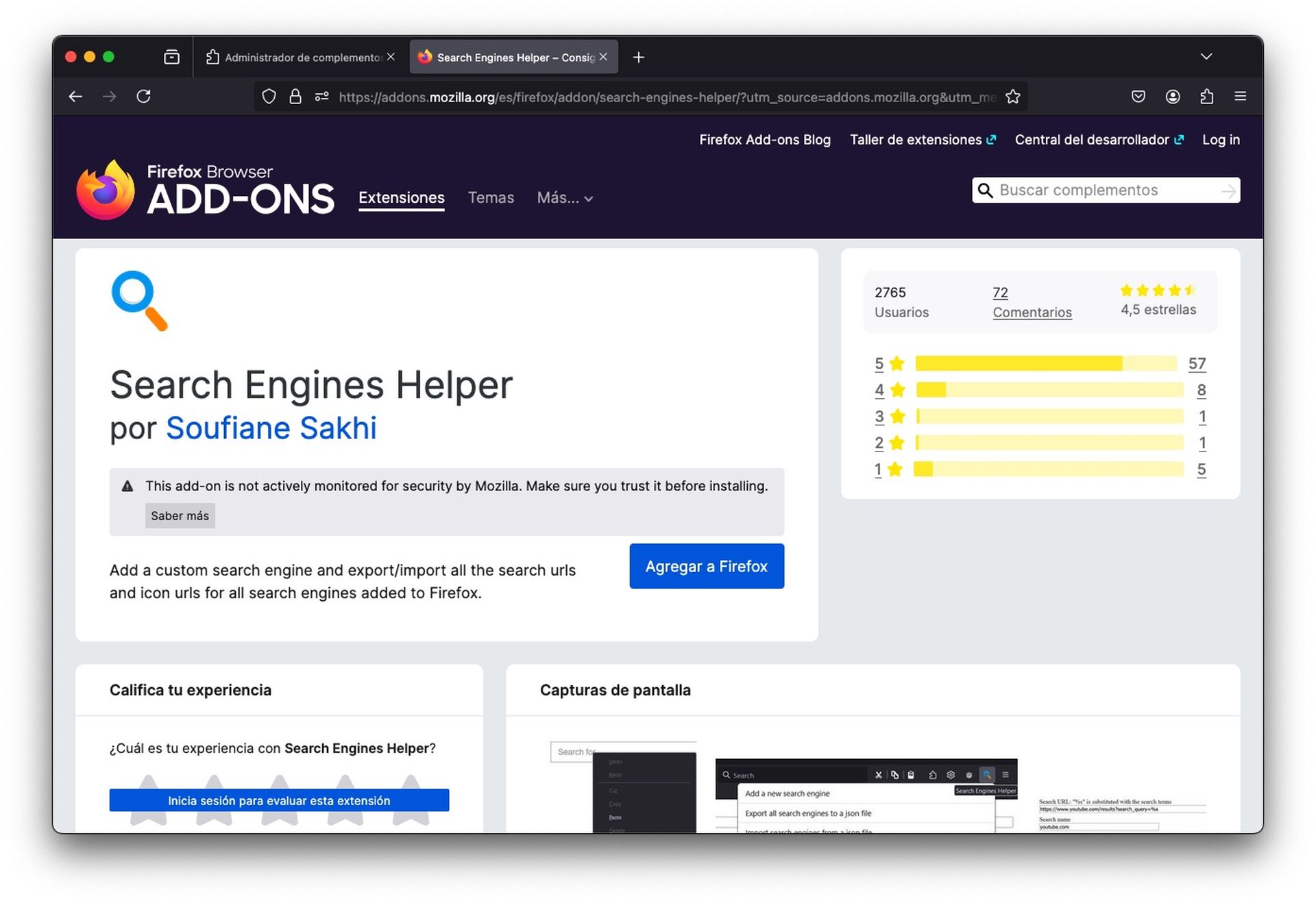The image size is (1316, 903).
Task: Click inside the address bar
Action: click(617, 97)
